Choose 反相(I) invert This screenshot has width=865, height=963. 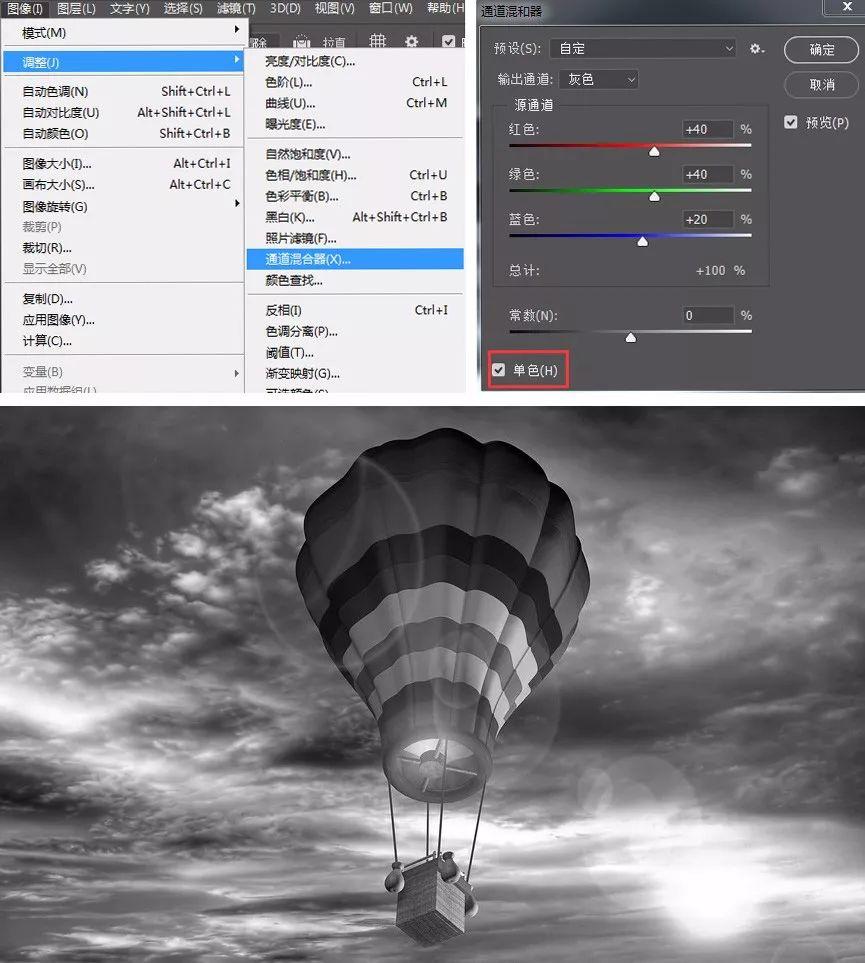point(355,310)
